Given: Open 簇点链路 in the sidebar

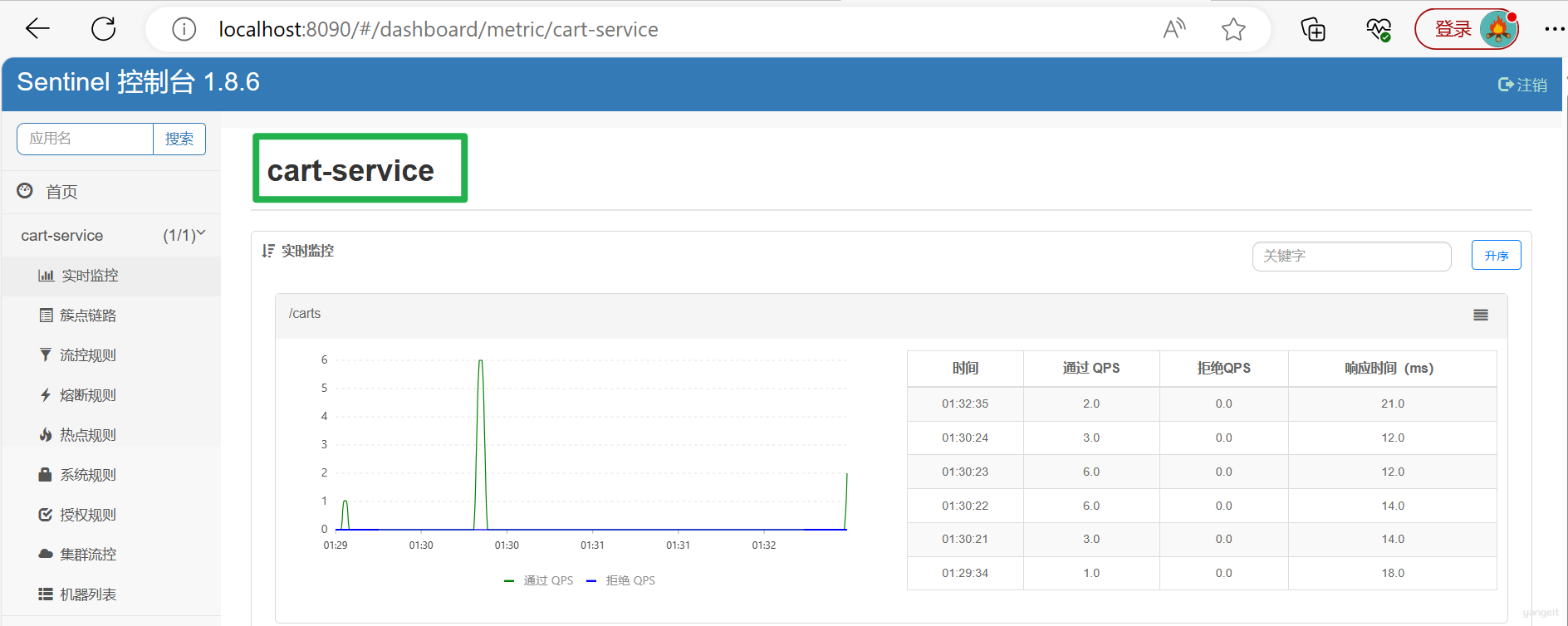Looking at the screenshot, I should click(x=110, y=315).
